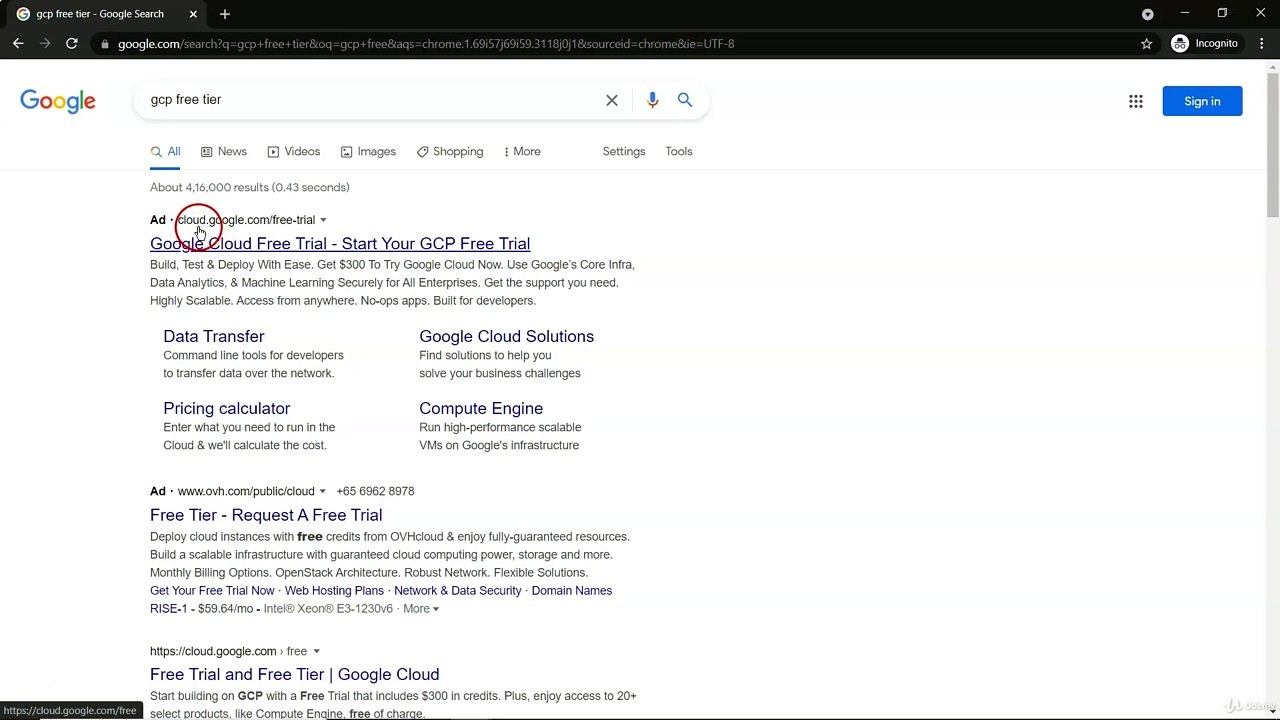
Task: Switch to the Videos tab
Action: click(x=294, y=152)
